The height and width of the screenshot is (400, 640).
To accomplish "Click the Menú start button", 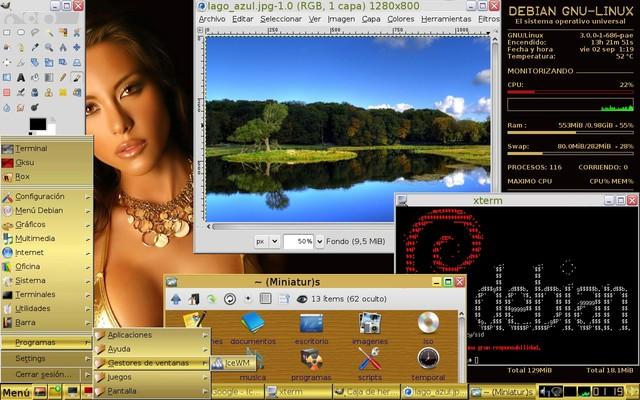I will [16, 392].
